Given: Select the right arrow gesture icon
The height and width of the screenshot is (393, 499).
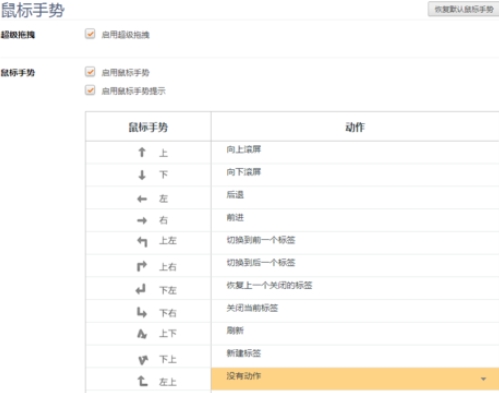Looking at the screenshot, I should coord(142,220).
